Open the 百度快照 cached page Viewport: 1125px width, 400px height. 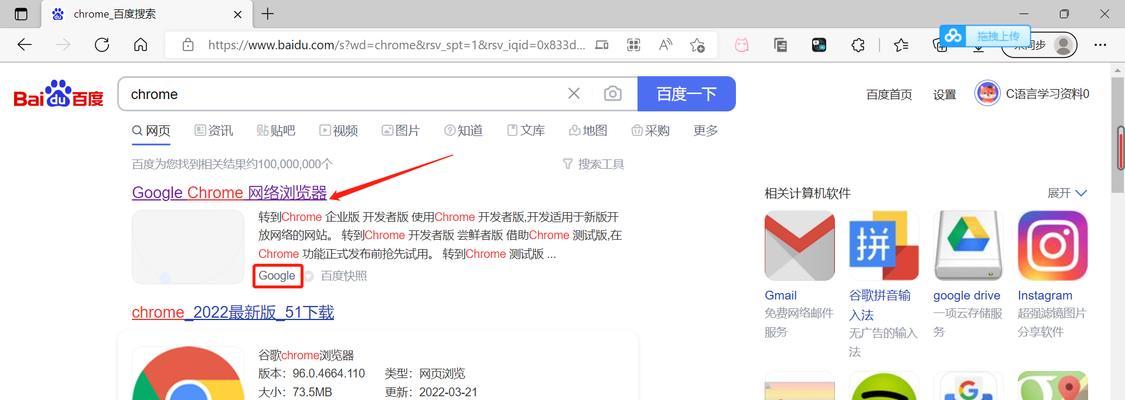(x=344, y=275)
